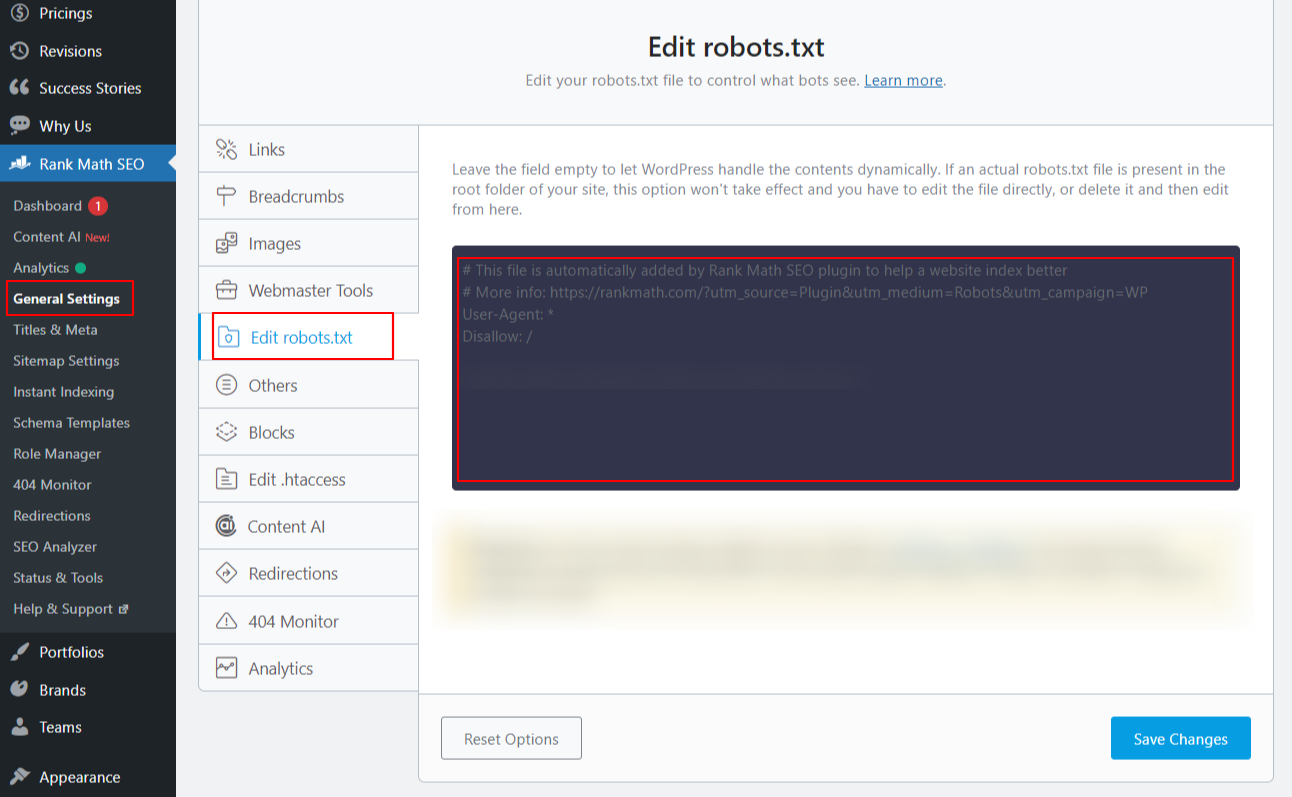The image size is (1292, 797).
Task: Select the Edit robots.txt tab
Action: (x=308, y=337)
